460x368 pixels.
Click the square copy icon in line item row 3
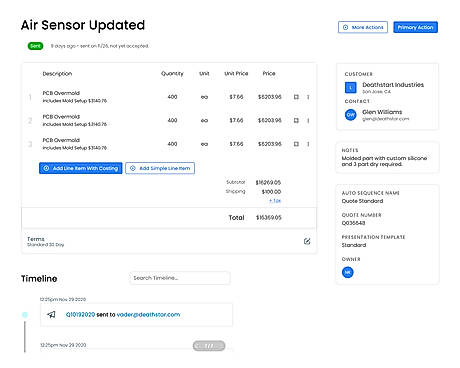(x=296, y=144)
